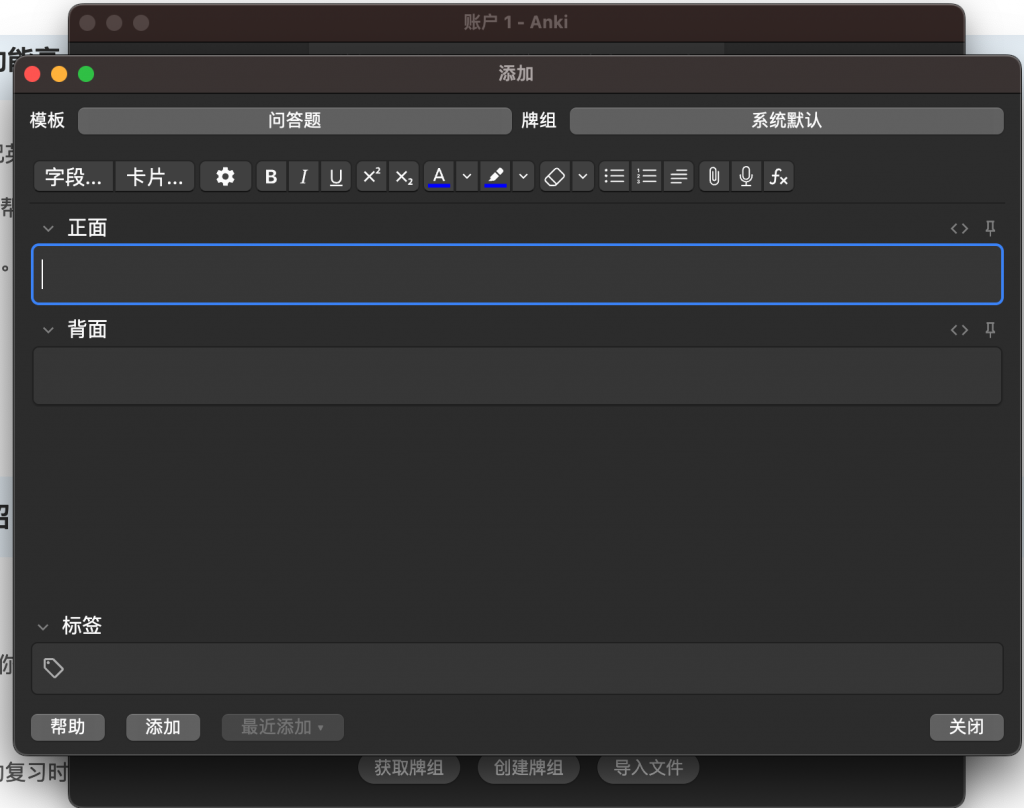Toggle the HTML editor for the 正面 field

click(958, 228)
